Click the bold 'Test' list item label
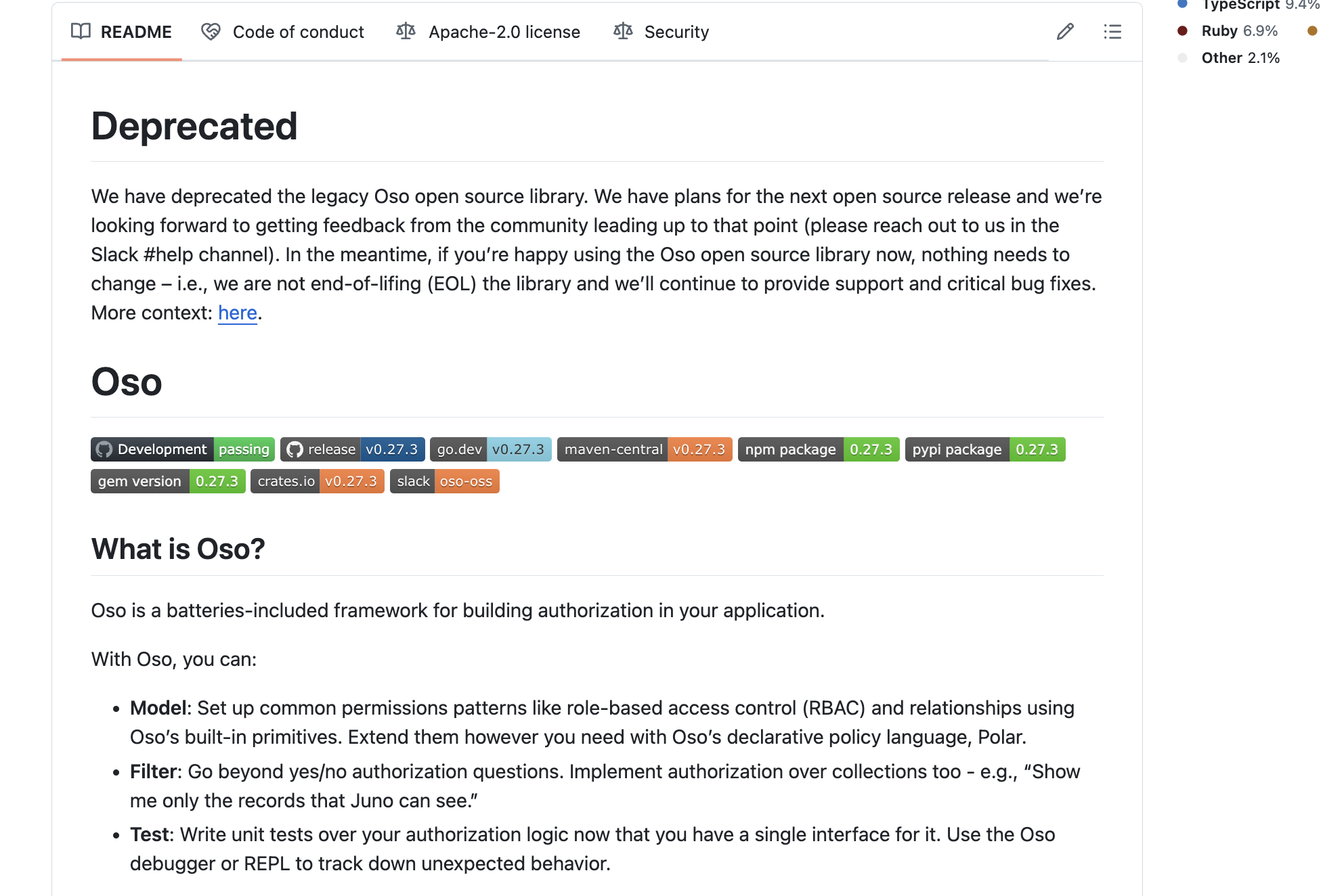The image size is (1323, 896). 151,834
